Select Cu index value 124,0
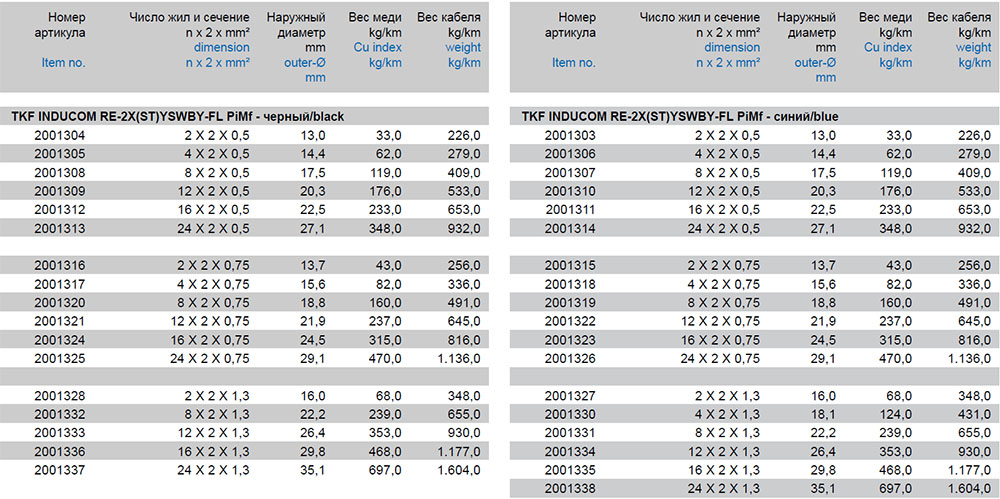Image resolution: width=1000 pixels, height=499 pixels. [x=897, y=415]
